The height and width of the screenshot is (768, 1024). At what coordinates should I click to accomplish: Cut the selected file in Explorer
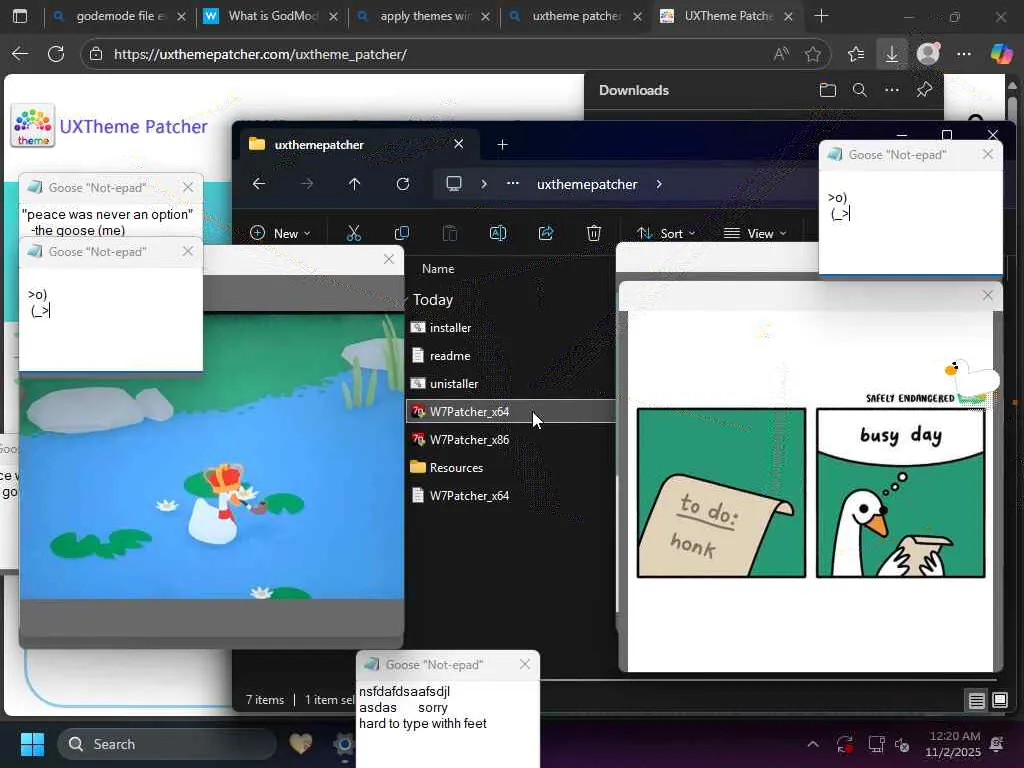[x=353, y=233]
